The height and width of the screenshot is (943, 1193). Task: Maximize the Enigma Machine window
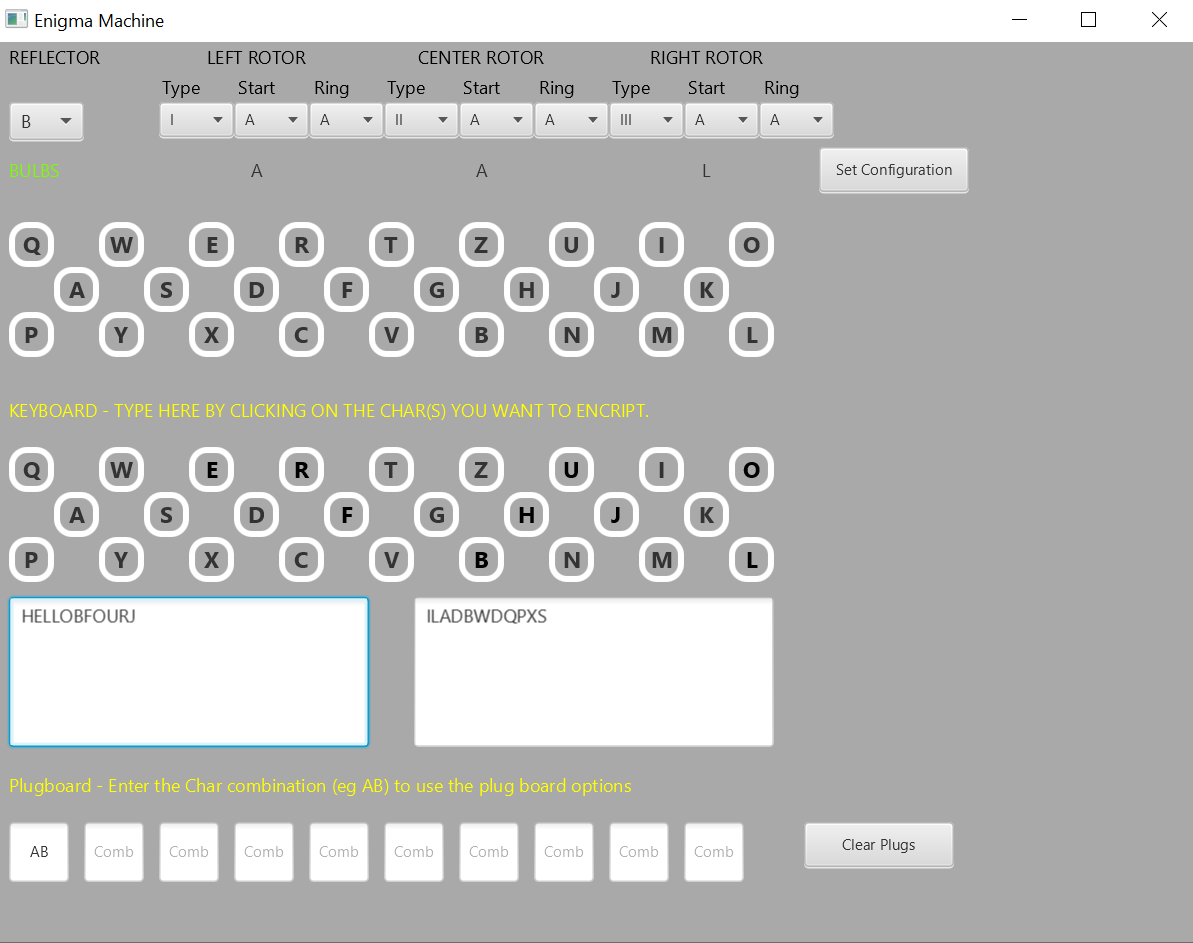point(1089,20)
